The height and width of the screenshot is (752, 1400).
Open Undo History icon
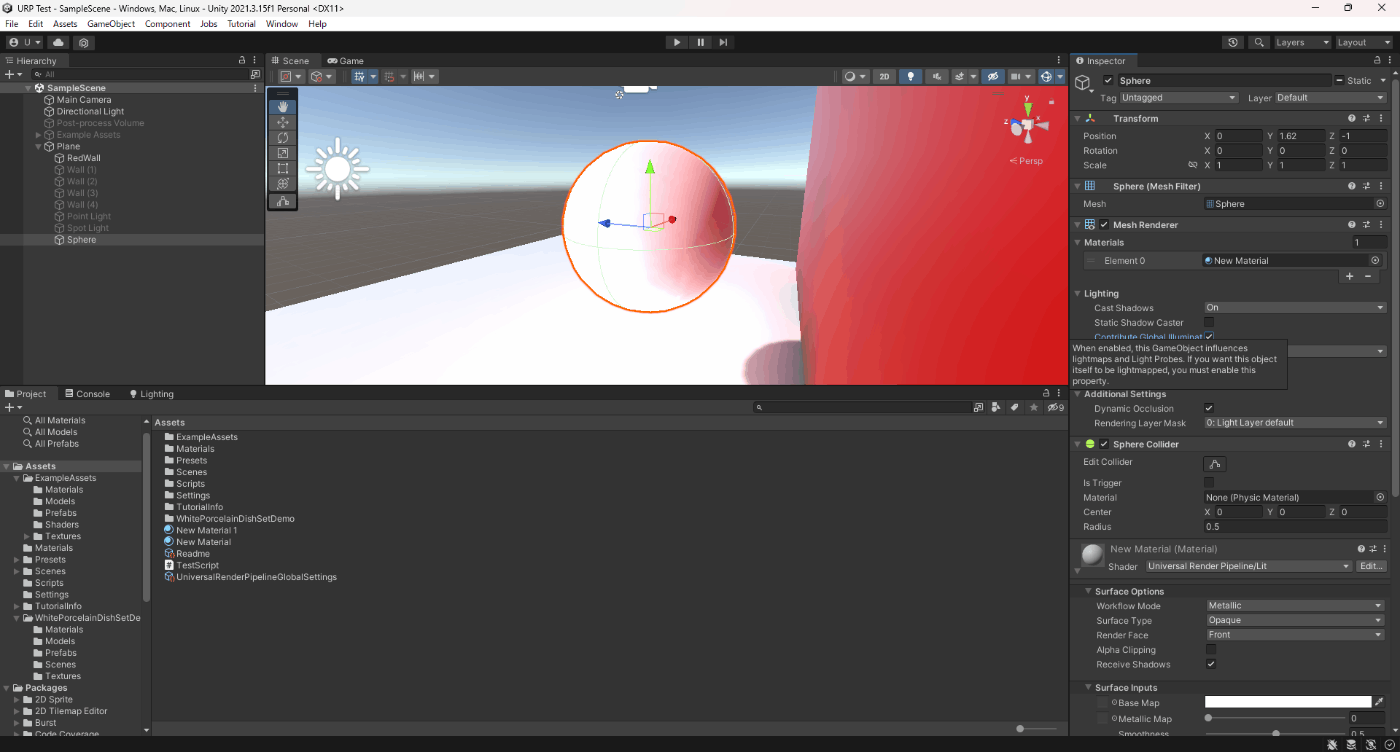click(x=1233, y=43)
